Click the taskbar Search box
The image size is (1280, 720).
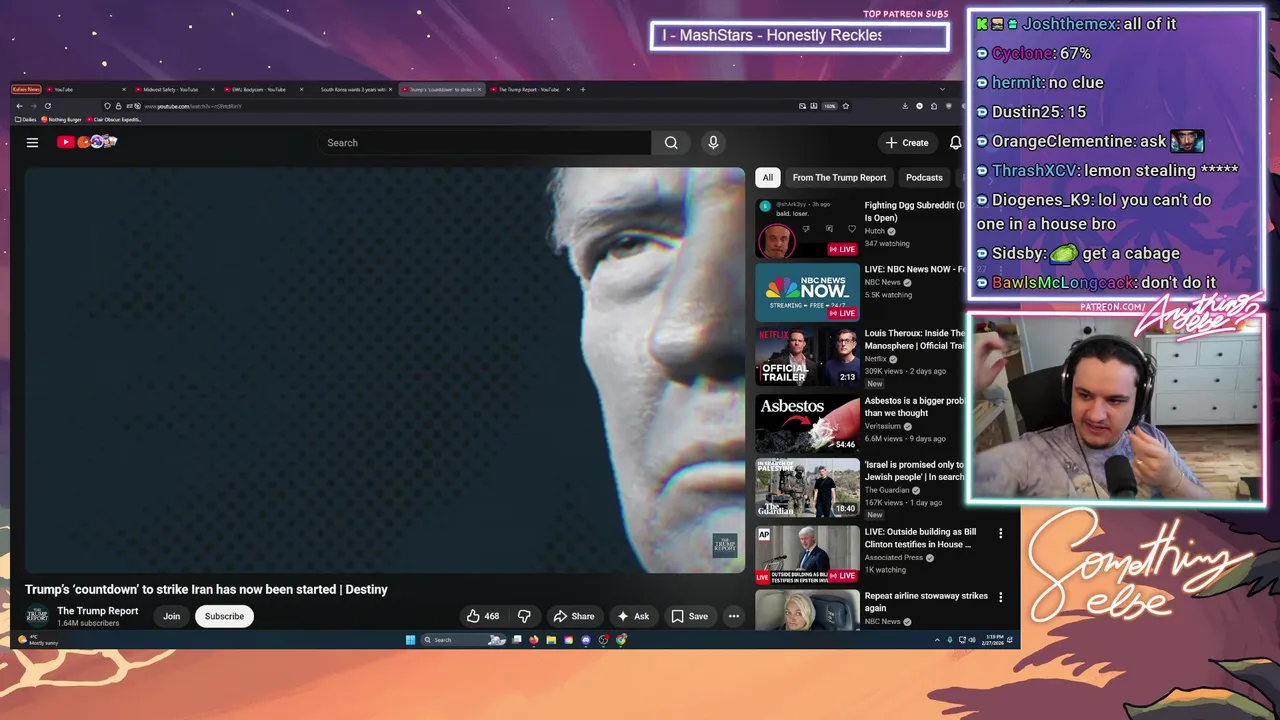click(x=463, y=640)
